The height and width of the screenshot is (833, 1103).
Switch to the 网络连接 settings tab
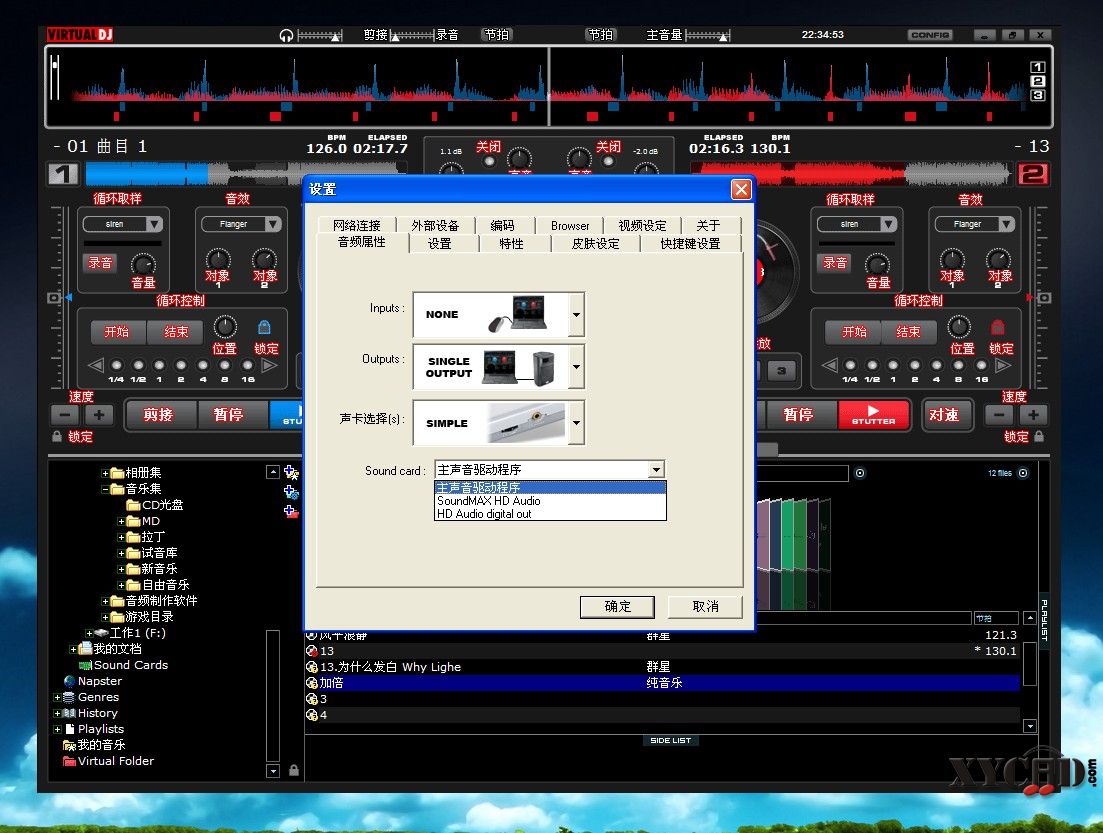tap(357, 225)
